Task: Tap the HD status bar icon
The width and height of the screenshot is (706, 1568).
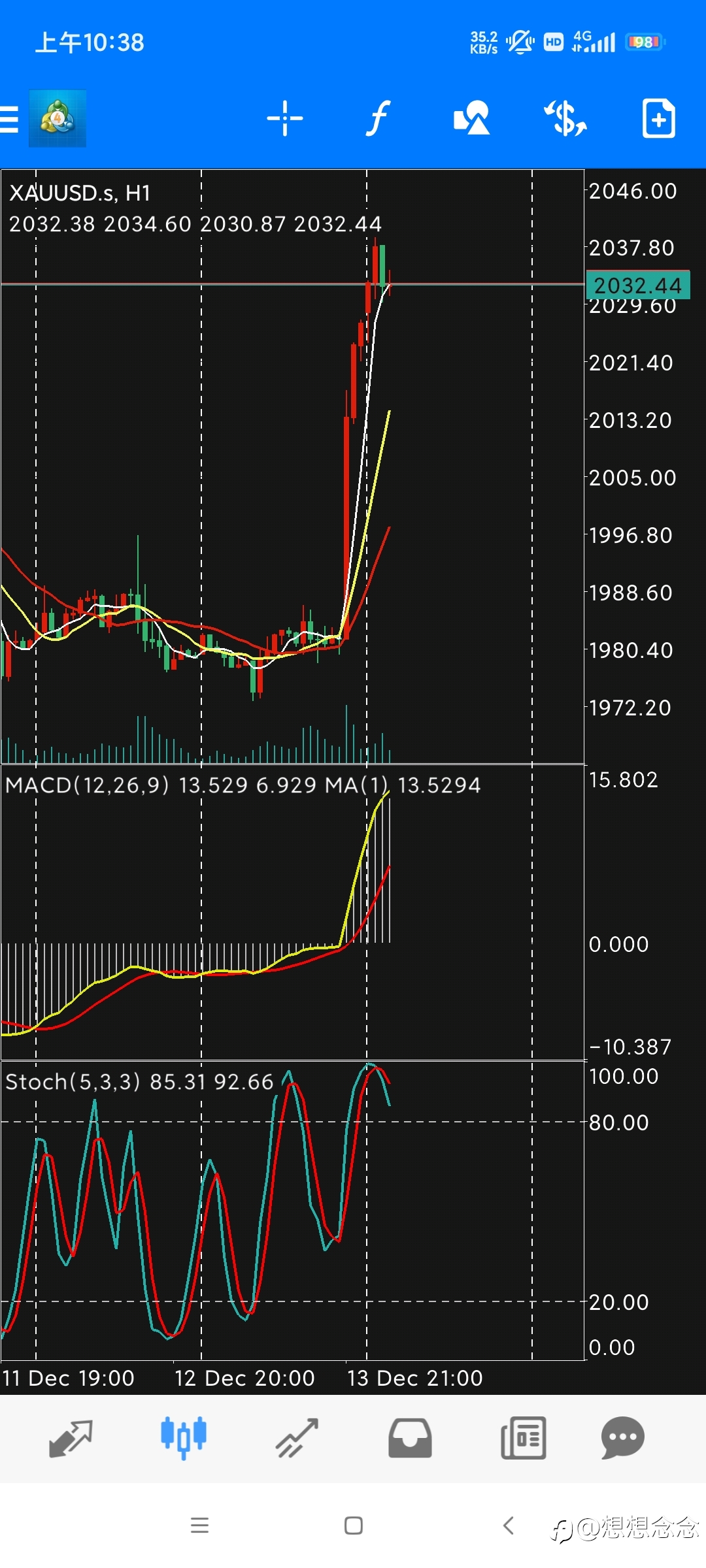Action: [554, 42]
